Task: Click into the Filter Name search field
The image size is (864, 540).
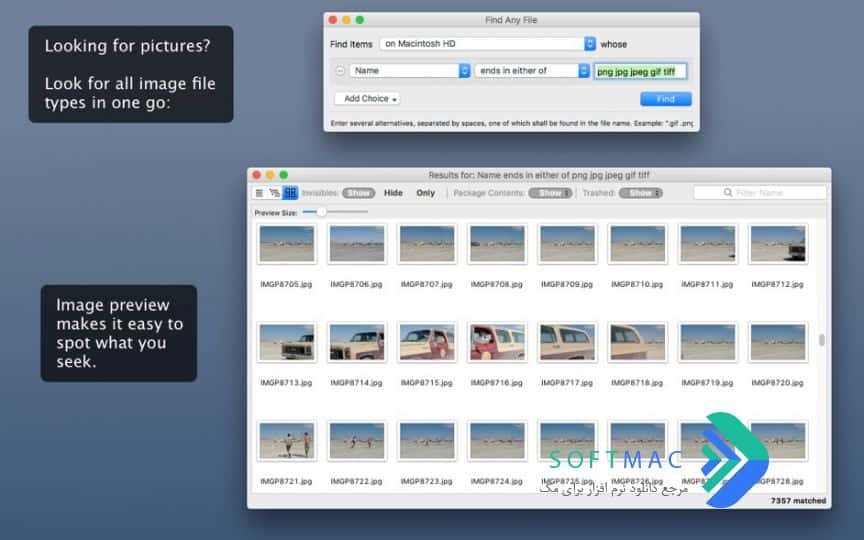Action: pyautogui.click(x=760, y=193)
